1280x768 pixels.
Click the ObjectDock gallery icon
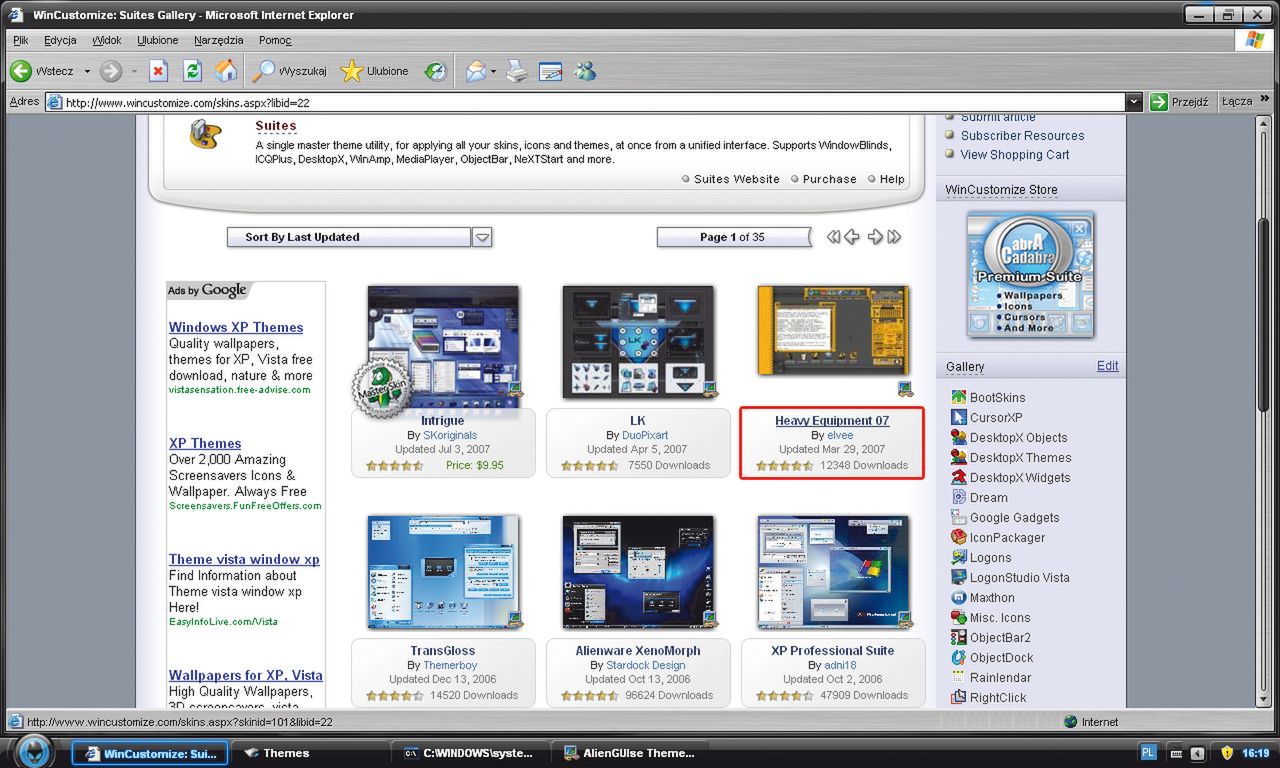[959, 657]
